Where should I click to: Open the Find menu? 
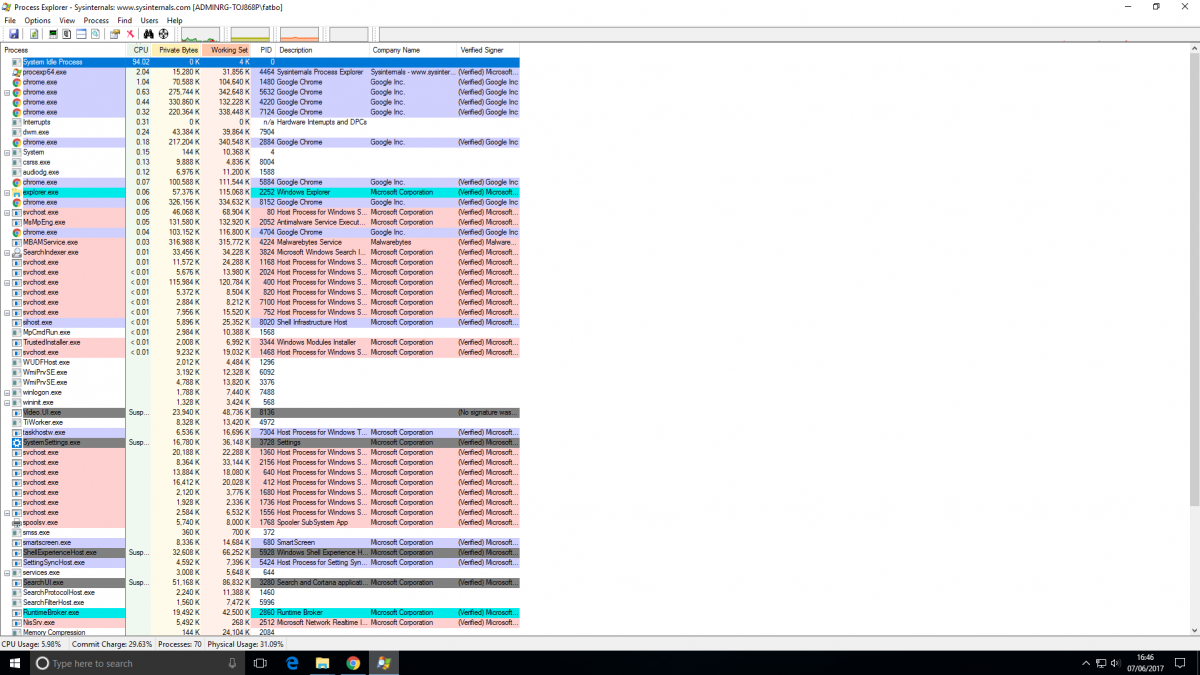pyautogui.click(x=124, y=20)
